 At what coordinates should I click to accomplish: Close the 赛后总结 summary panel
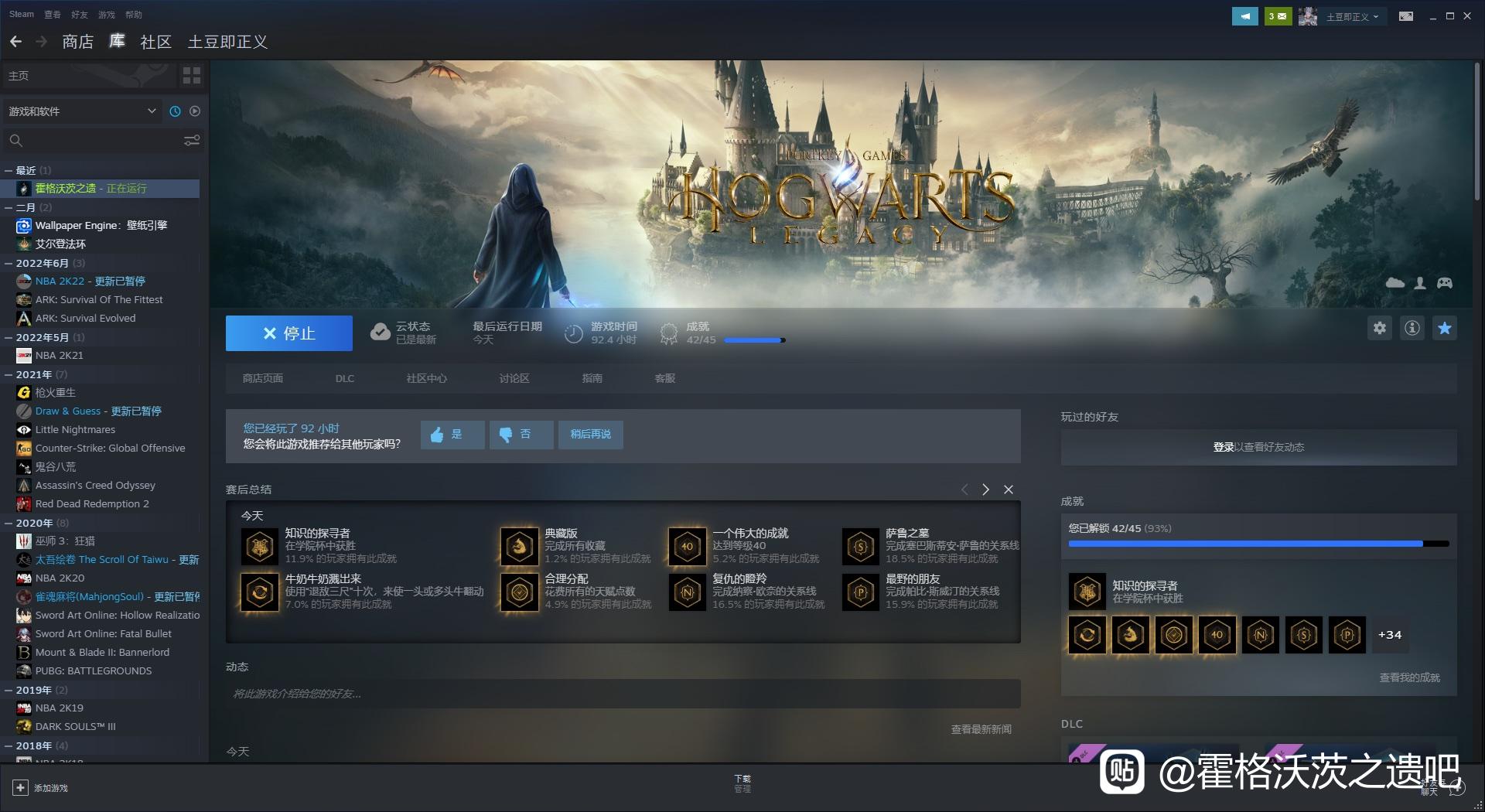1009,490
